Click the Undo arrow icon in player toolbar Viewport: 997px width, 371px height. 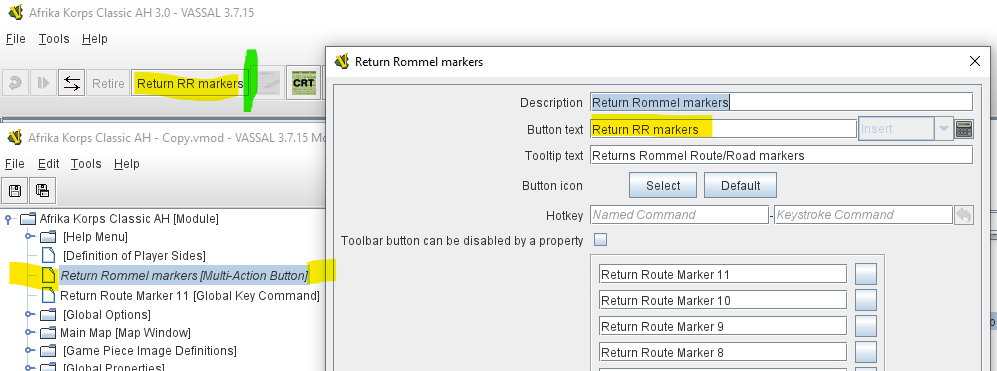[15, 83]
